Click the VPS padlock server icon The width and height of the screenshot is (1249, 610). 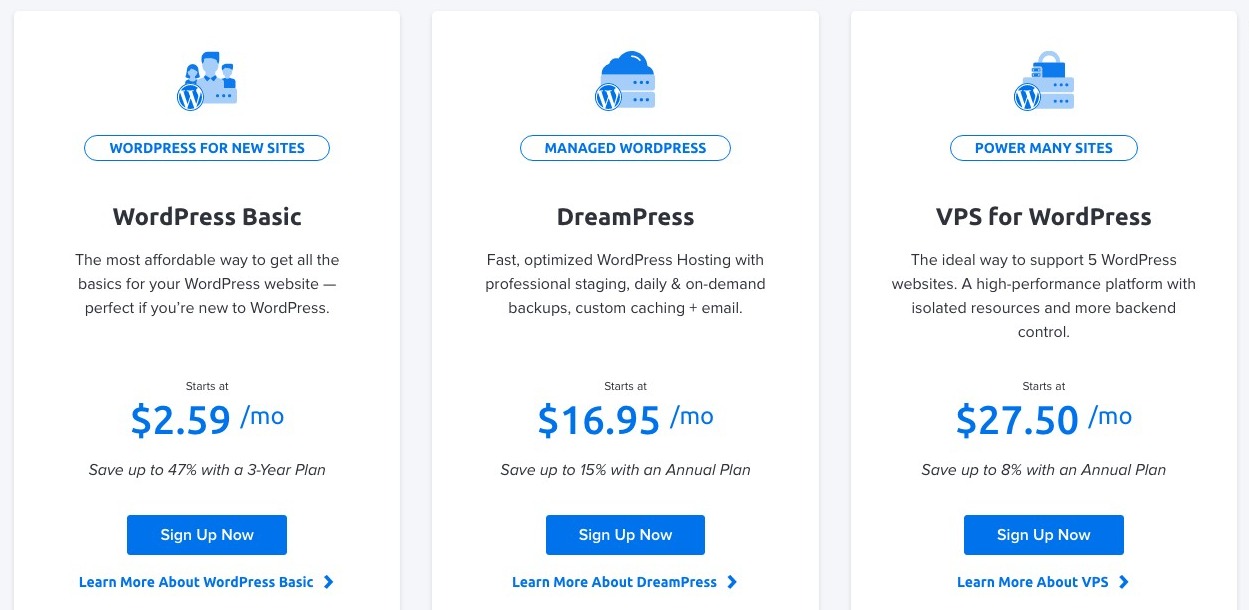(1043, 81)
